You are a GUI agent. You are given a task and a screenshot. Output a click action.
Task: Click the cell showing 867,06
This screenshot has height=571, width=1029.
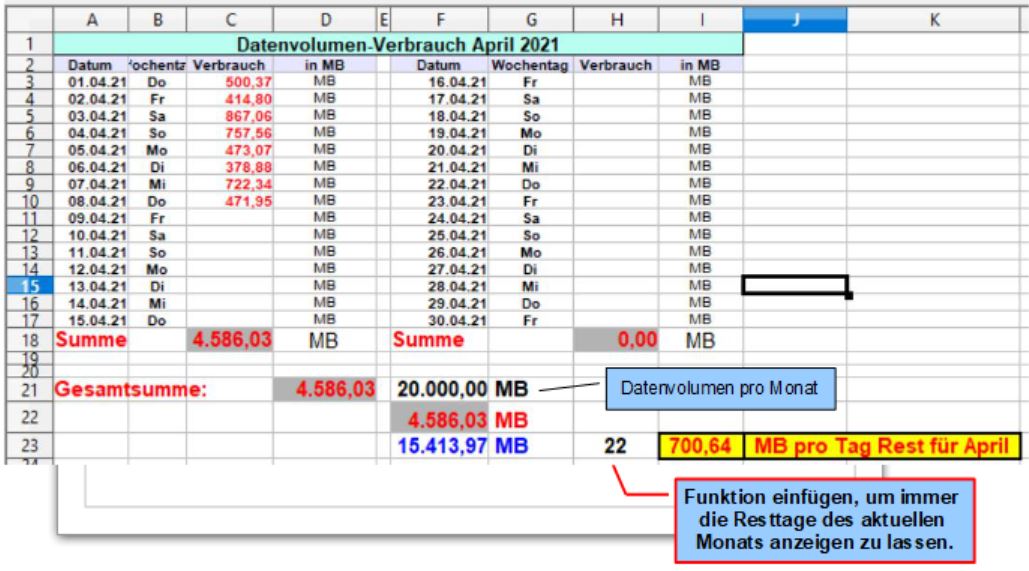[230, 116]
